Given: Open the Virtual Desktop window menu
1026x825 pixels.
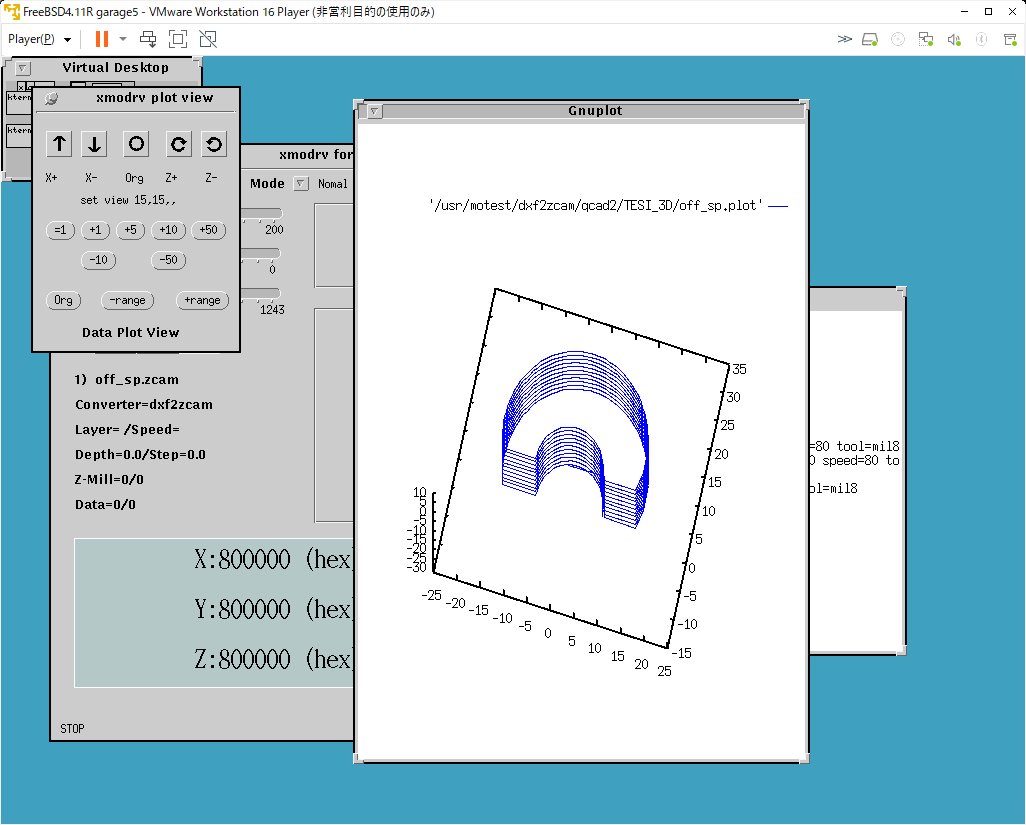Looking at the screenshot, I should pos(22,68).
